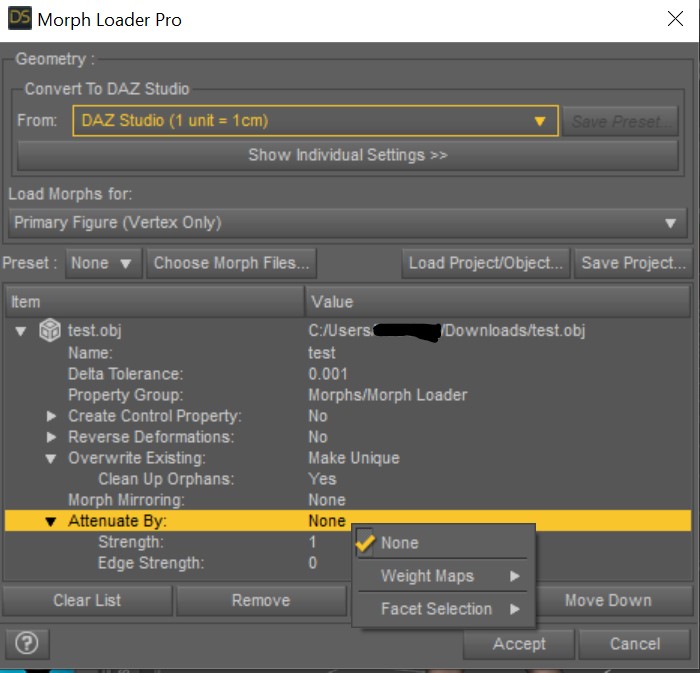
Task: Click Create Control Property value No
Action: tap(318, 415)
